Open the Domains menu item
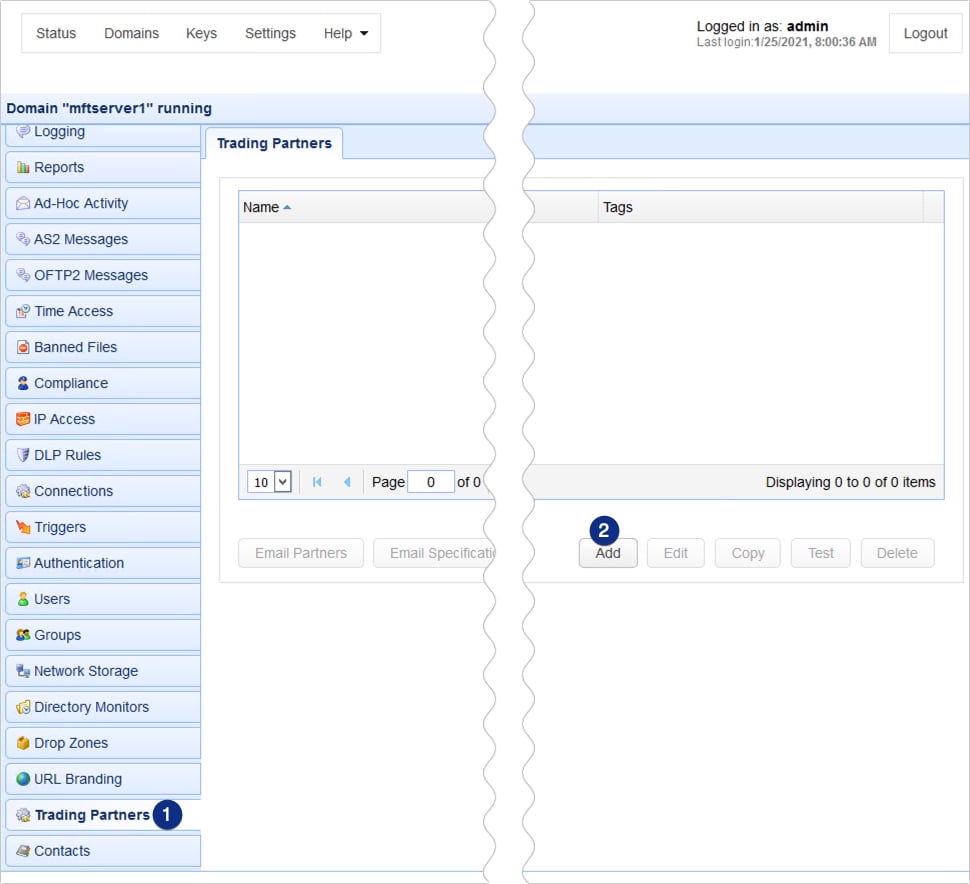The width and height of the screenshot is (970, 884). click(x=131, y=33)
